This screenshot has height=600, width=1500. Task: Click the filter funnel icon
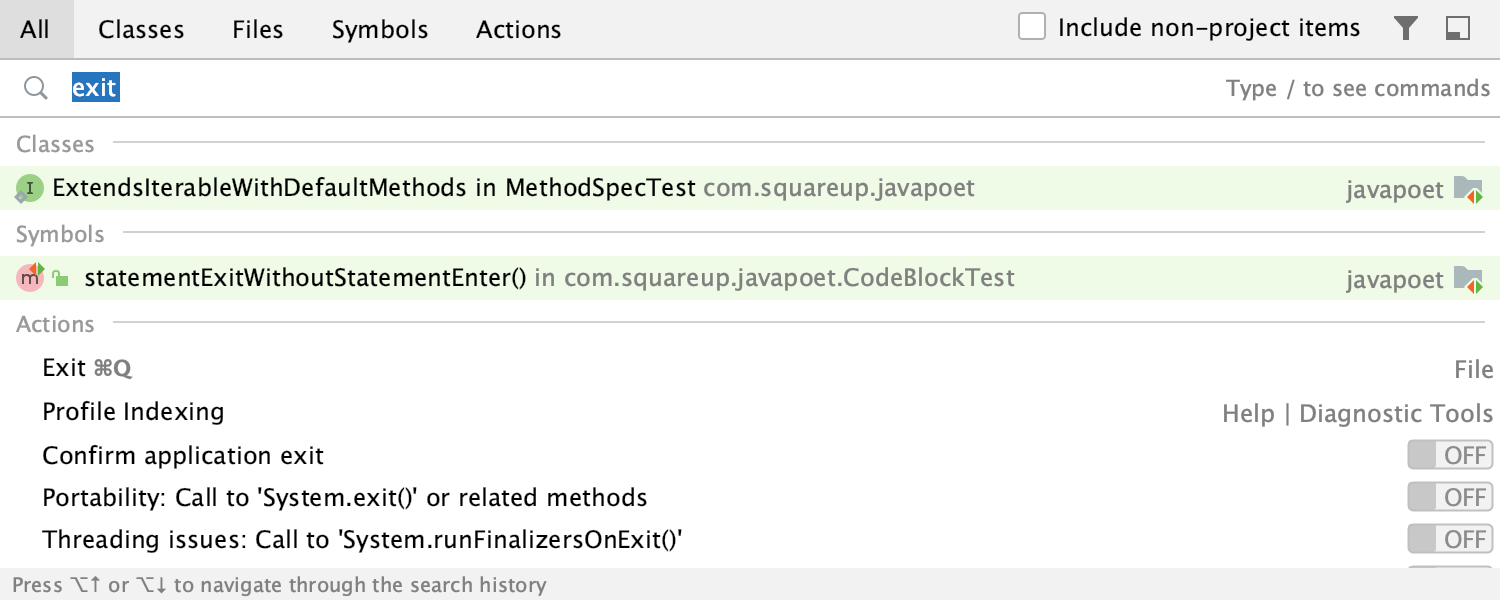coord(1406,29)
